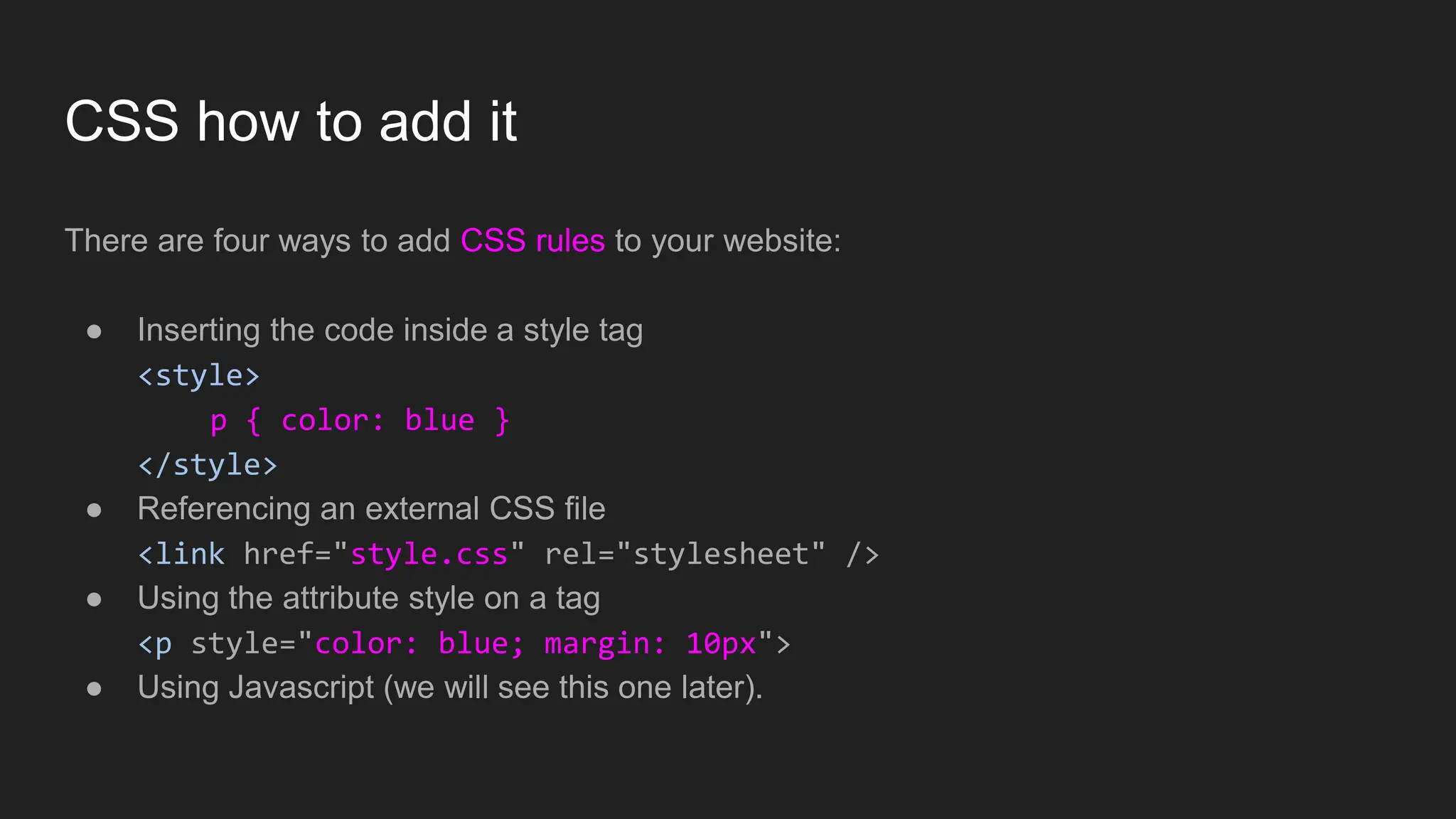Screen dimensions: 1456x819
Task: Click the slide title "CSS how to add it"
Action: (291, 122)
